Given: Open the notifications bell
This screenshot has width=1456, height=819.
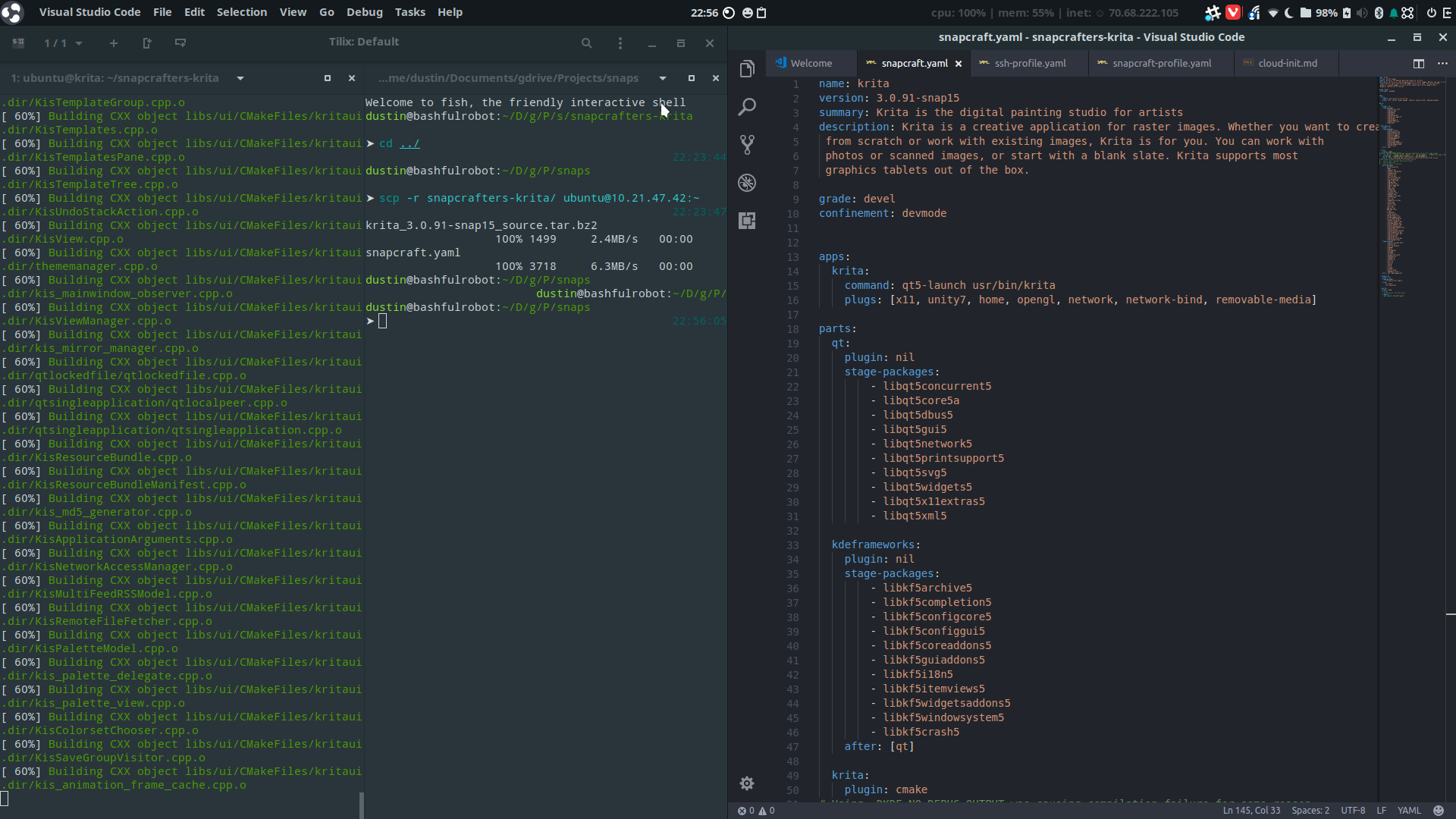Looking at the screenshot, I should coord(1393,12).
